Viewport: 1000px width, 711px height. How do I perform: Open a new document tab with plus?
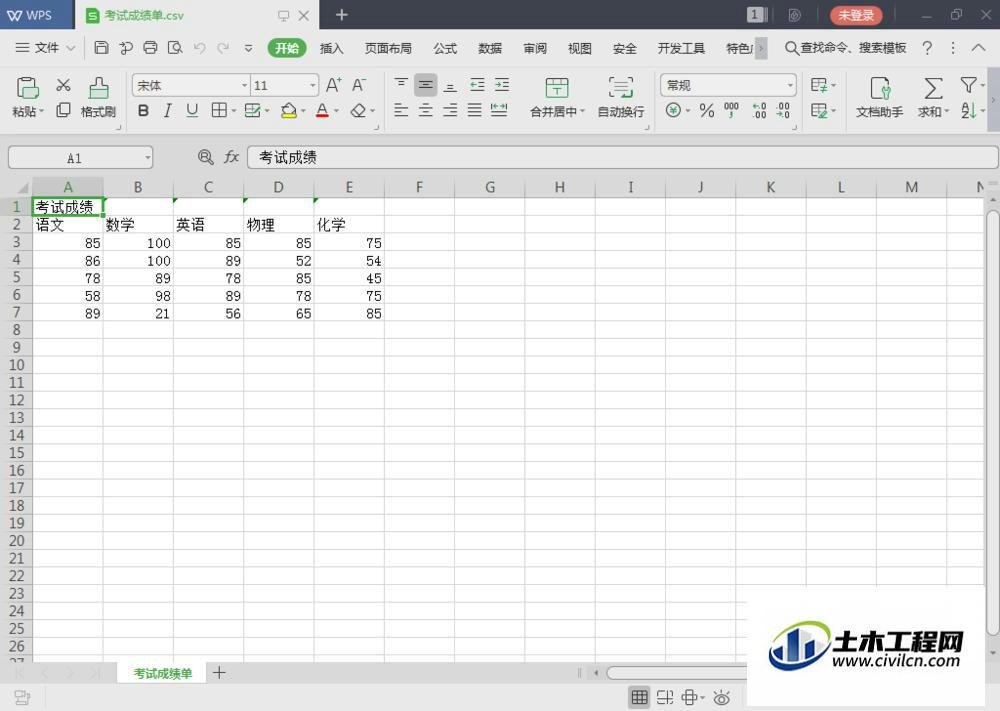tap(342, 15)
